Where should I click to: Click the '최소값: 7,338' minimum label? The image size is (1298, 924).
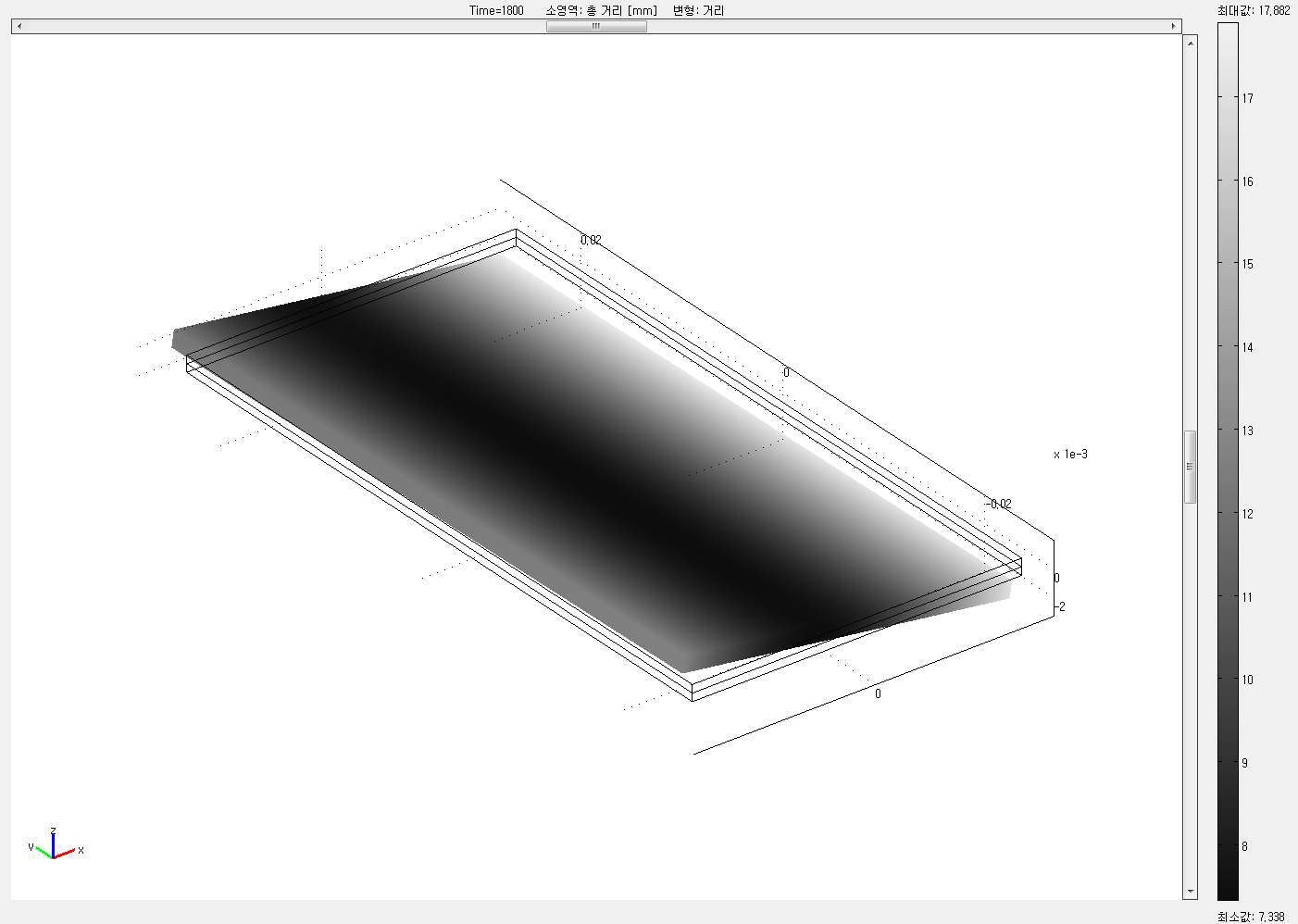coord(1251,917)
